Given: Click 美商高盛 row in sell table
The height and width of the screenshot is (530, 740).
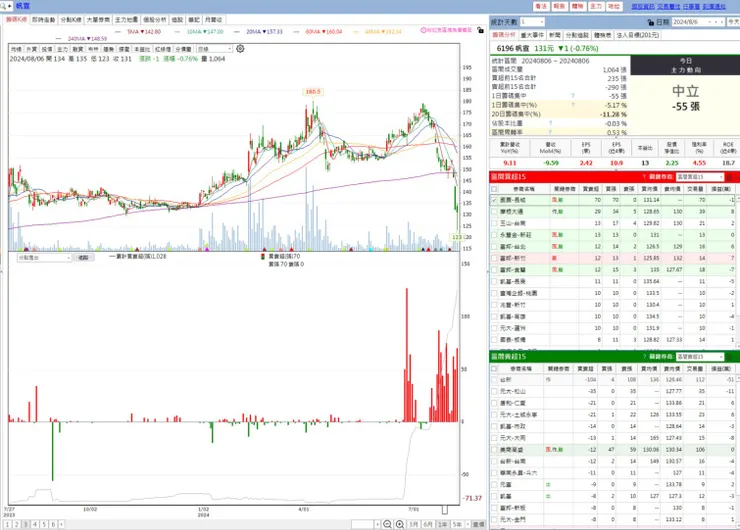Looking at the screenshot, I should 613,450.
